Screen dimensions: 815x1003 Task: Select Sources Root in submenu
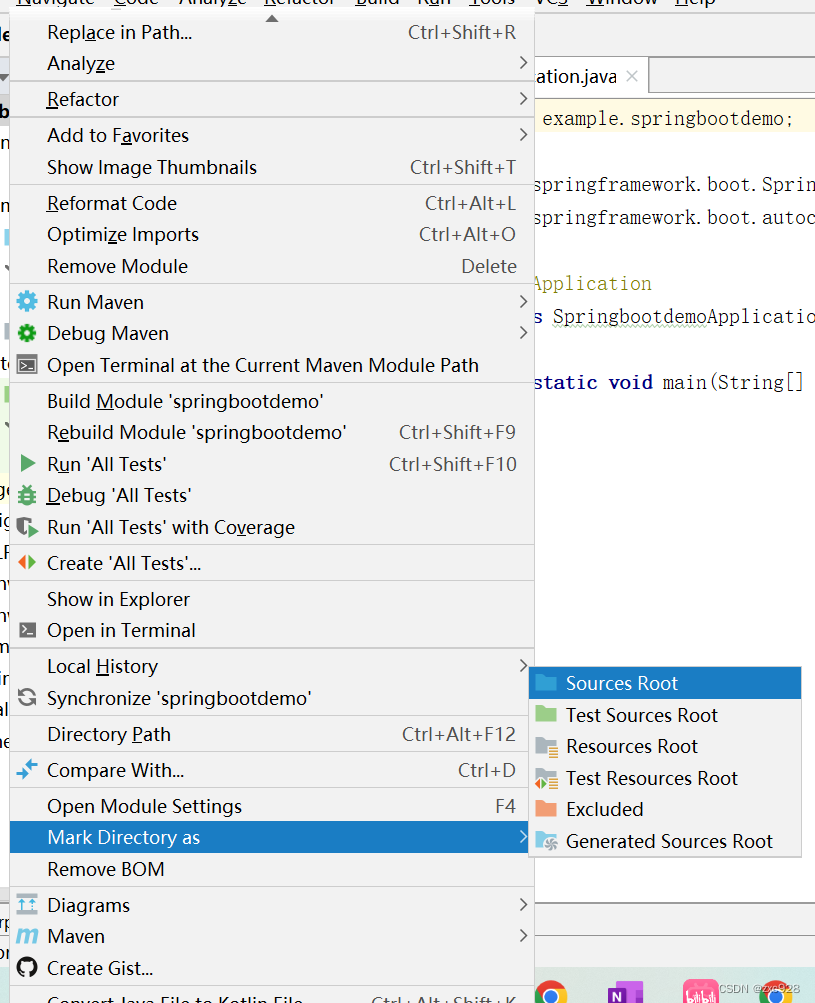[x=621, y=683]
